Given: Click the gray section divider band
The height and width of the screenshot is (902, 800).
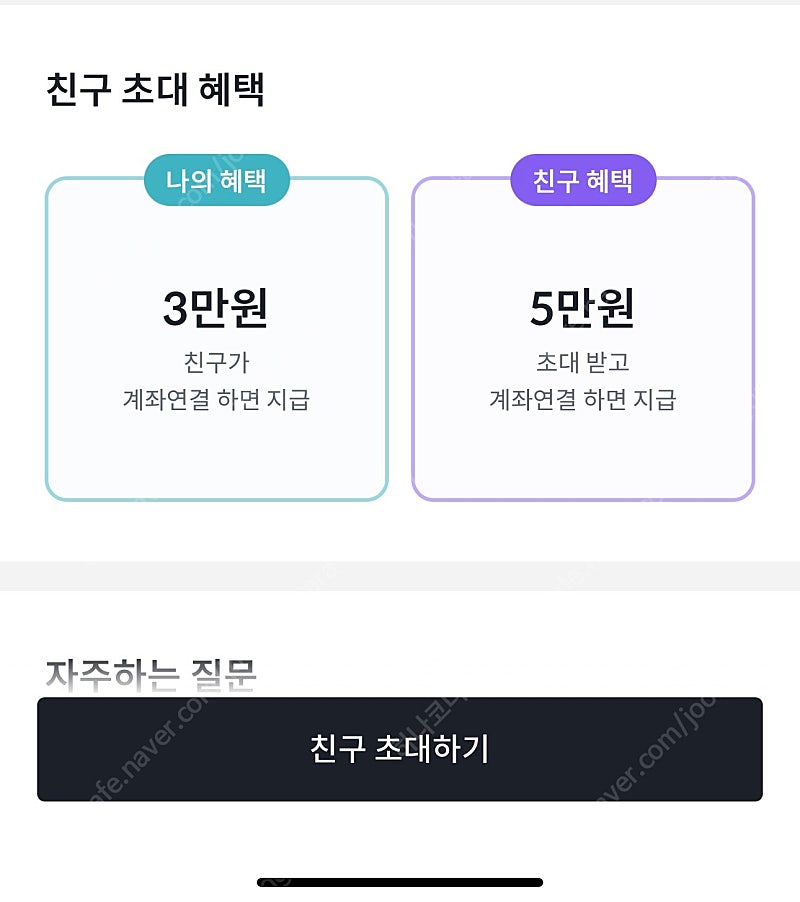Looking at the screenshot, I should [400, 576].
